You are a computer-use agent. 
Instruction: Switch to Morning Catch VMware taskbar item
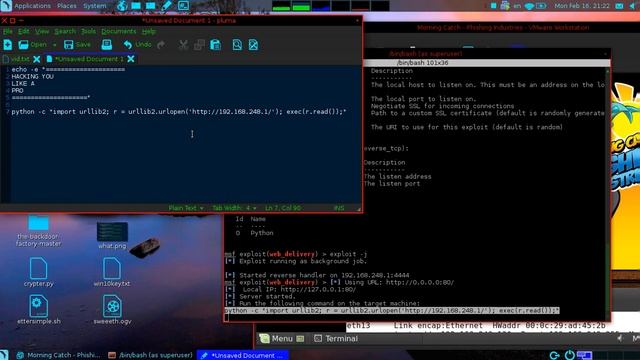click(x=59, y=355)
